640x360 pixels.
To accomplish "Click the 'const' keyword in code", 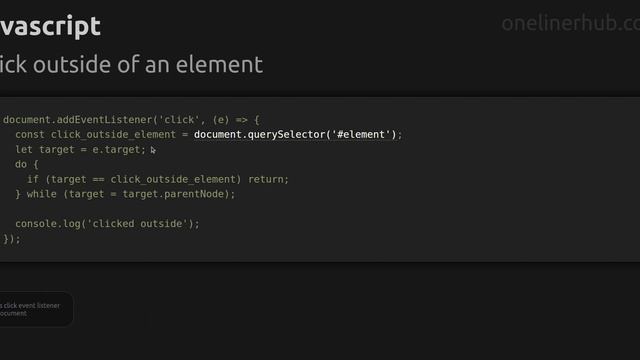I will (x=30, y=135).
